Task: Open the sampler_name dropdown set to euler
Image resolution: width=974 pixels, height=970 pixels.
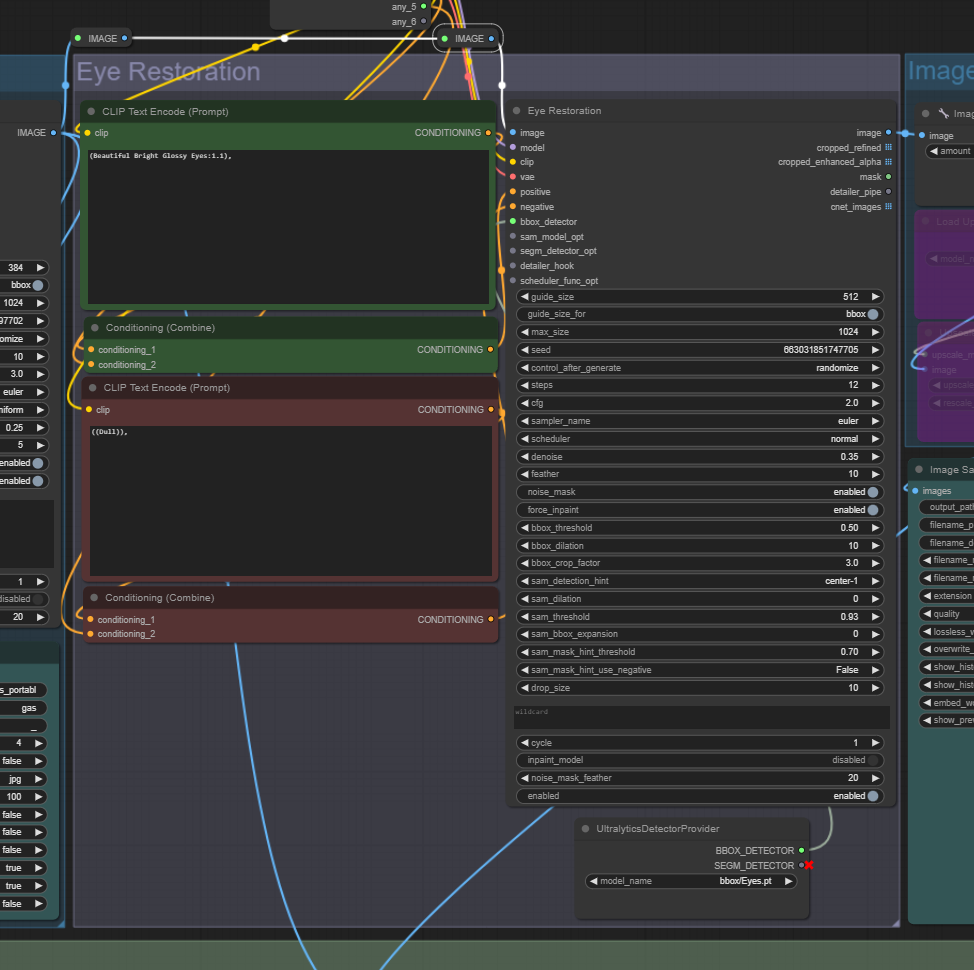Action: [700, 421]
